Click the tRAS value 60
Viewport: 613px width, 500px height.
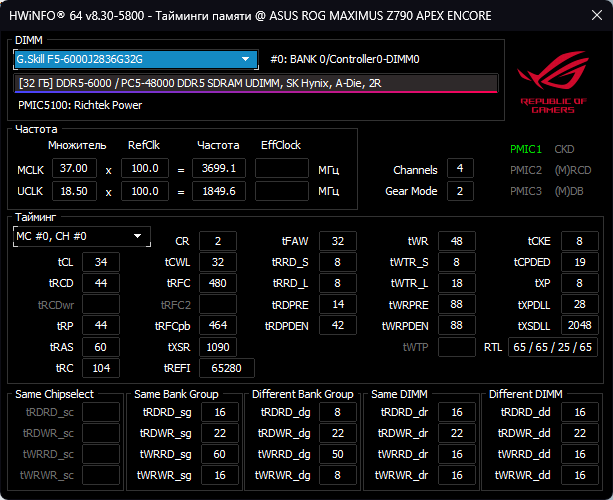click(101, 347)
